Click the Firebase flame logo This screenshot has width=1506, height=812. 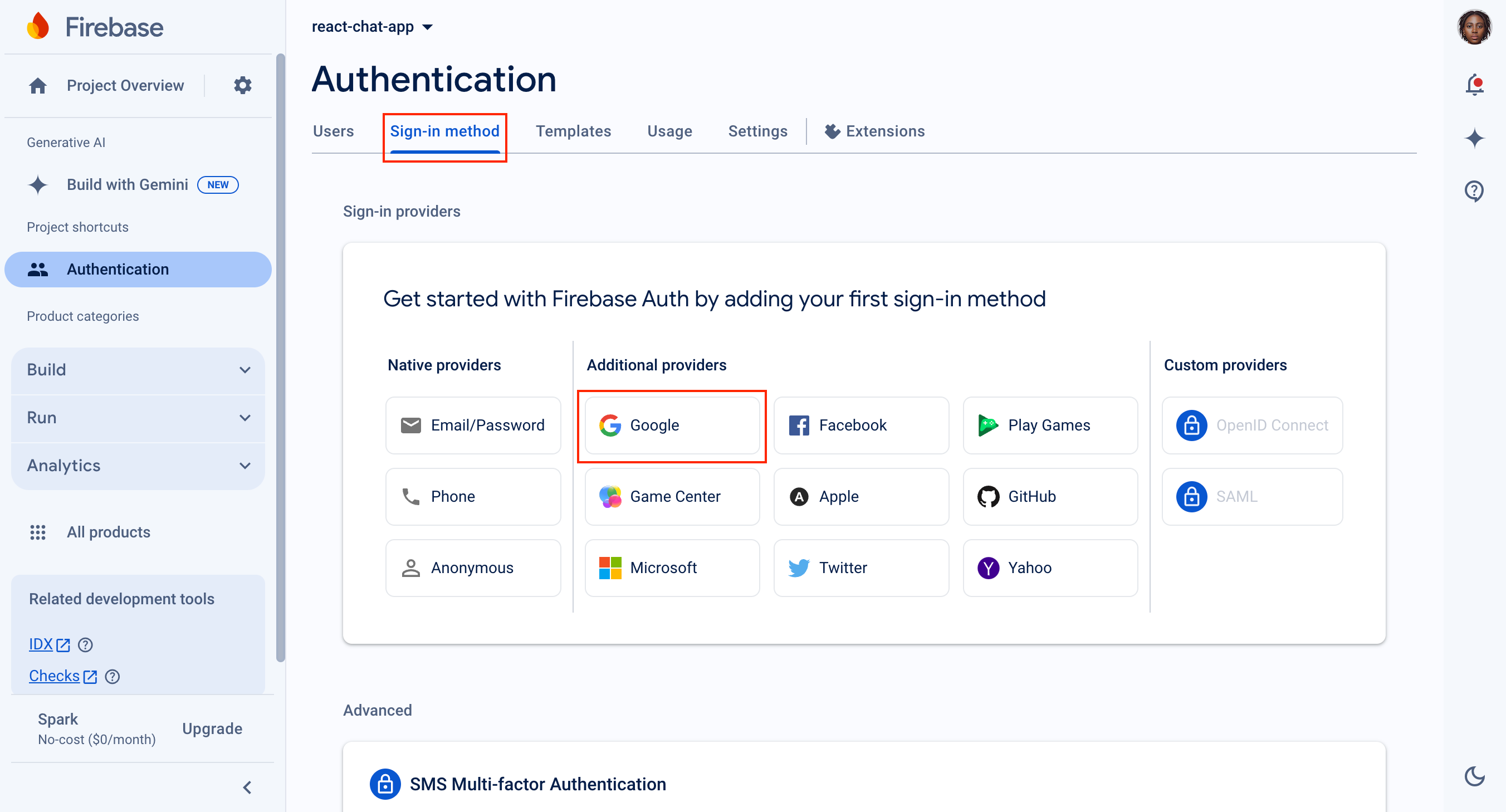click(x=38, y=27)
